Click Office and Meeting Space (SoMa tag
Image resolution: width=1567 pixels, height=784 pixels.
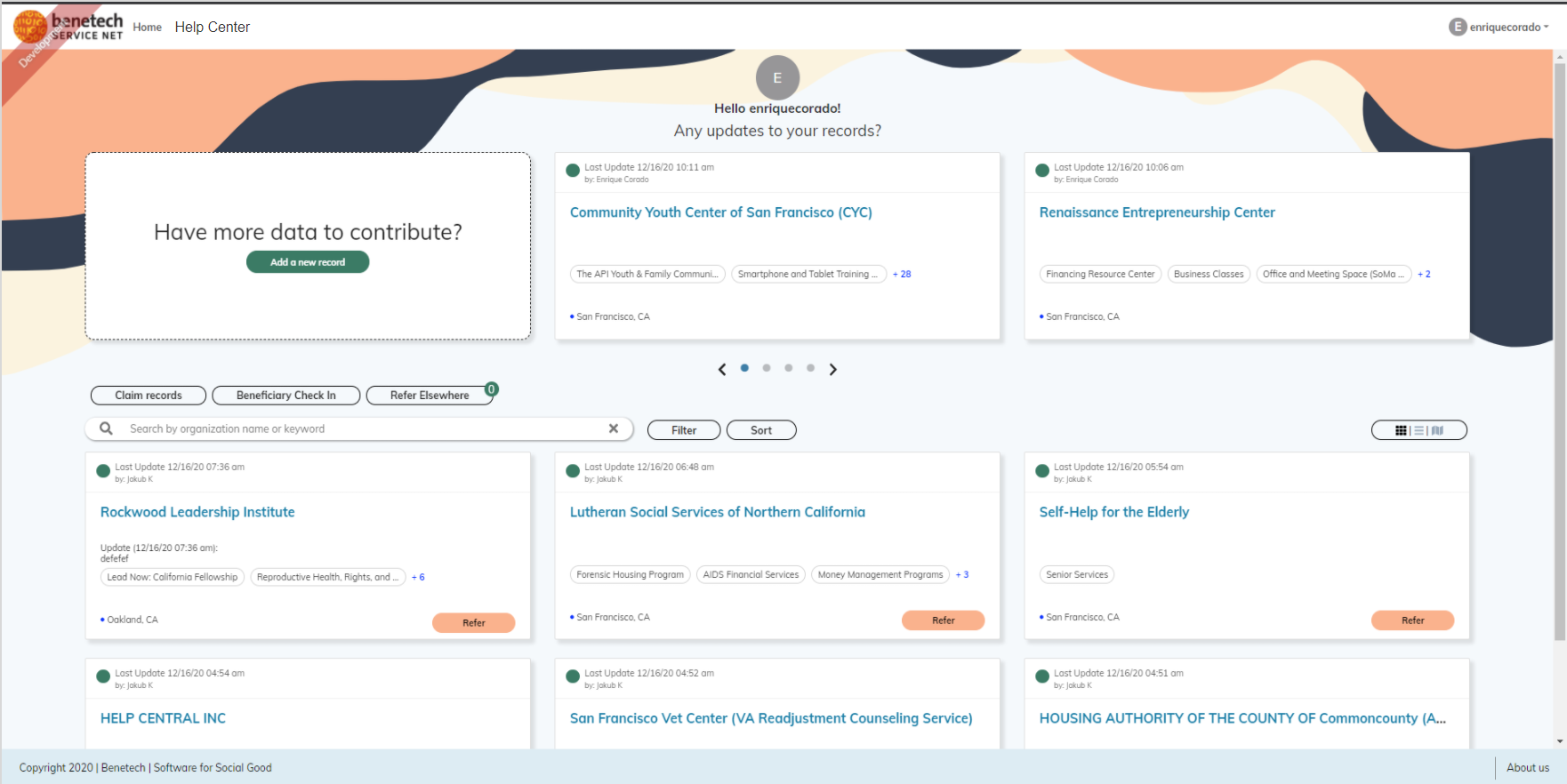tap(1334, 274)
